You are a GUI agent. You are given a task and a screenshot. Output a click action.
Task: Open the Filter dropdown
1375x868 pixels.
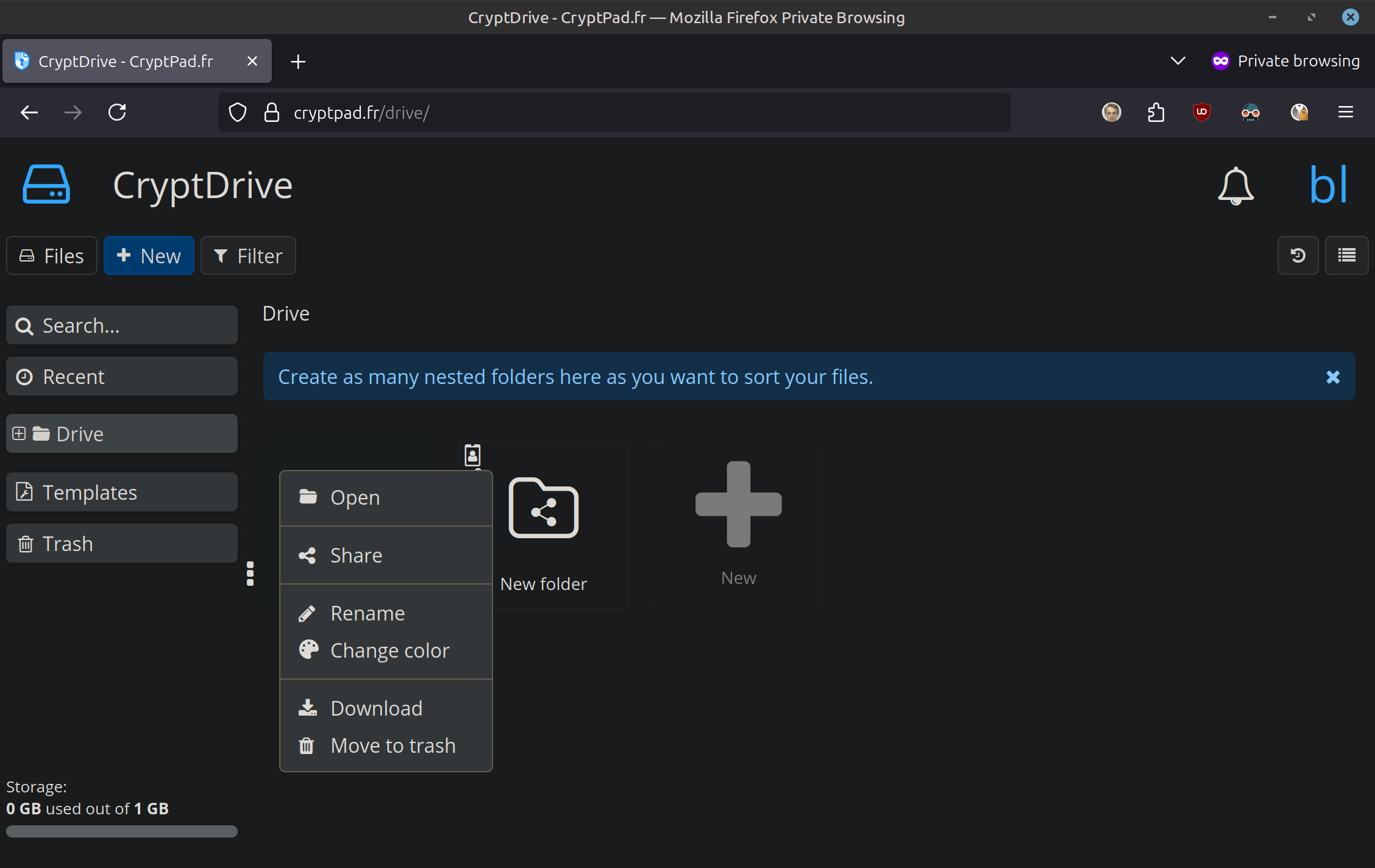point(248,255)
